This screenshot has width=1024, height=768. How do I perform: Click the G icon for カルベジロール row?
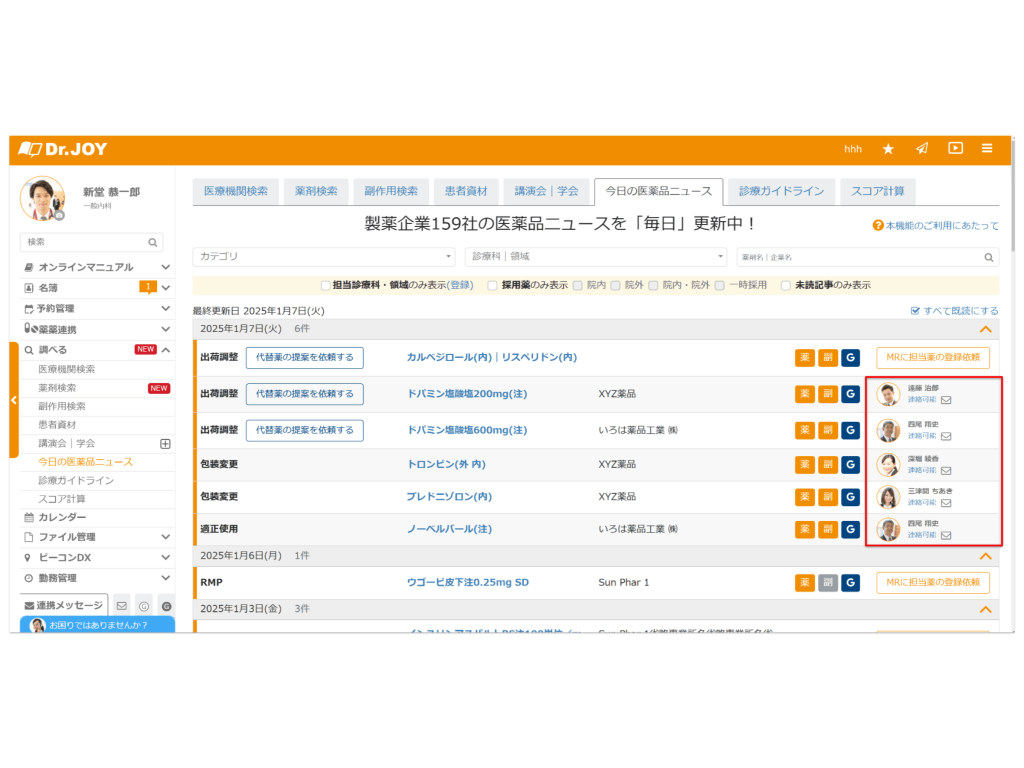tap(850, 358)
